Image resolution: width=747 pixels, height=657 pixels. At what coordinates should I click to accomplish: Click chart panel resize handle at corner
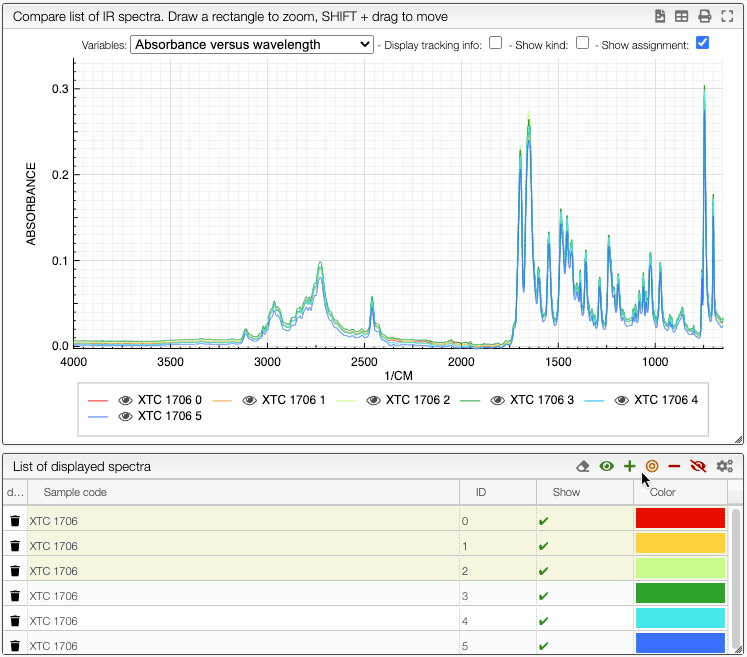738,439
